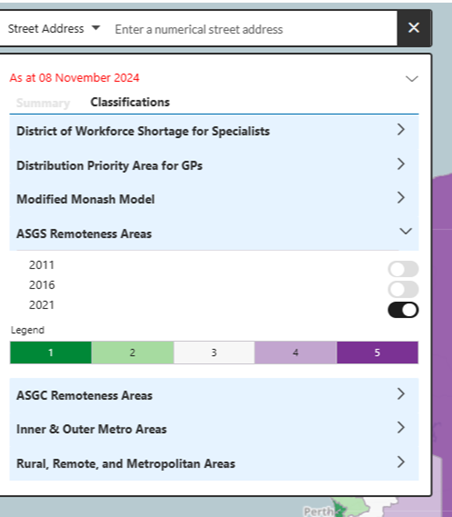This screenshot has width=452, height=517.
Task: Enable the 2011 remoteness layer toggle
Action: [x=403, y=269]
